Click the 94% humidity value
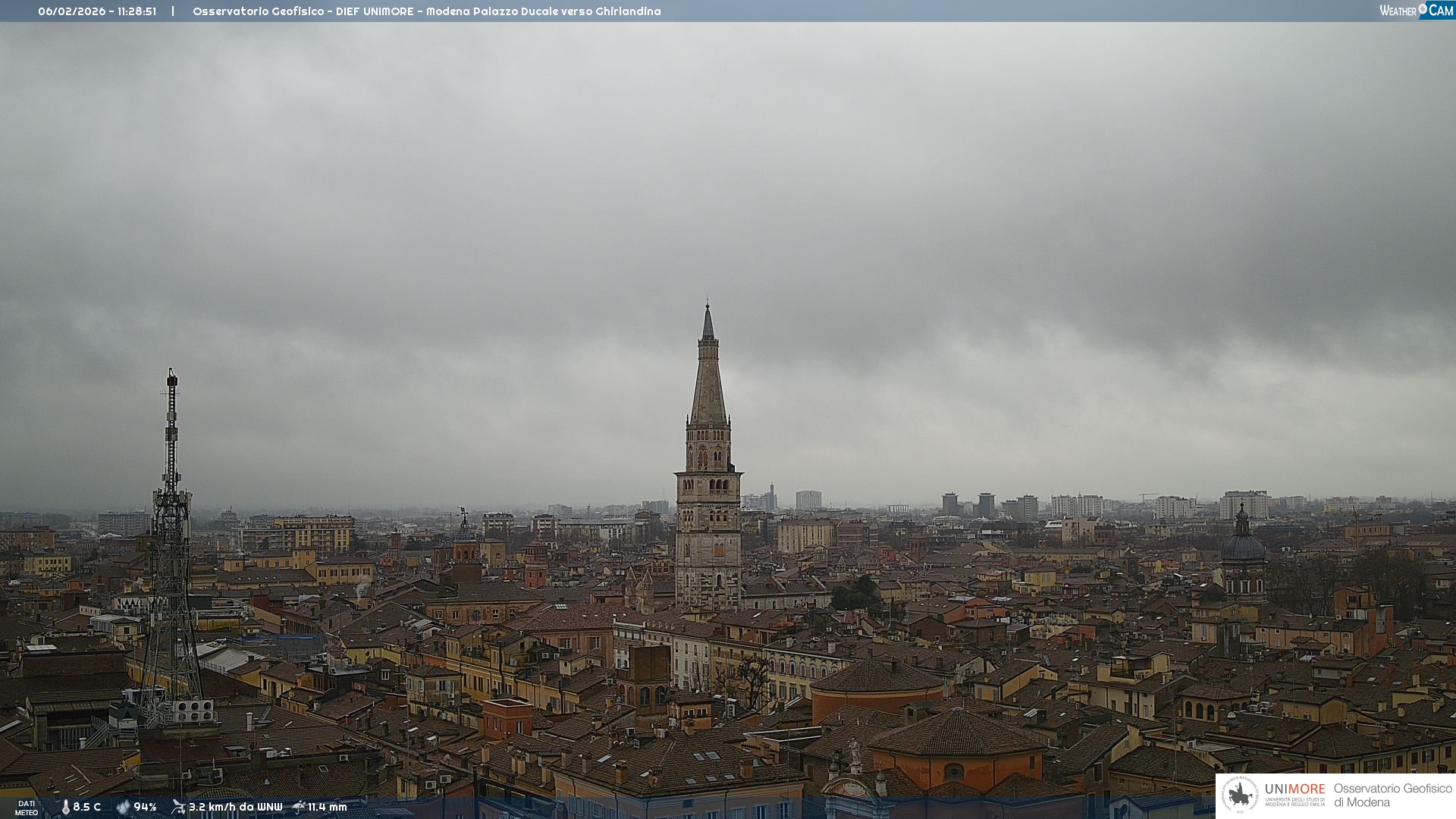The image size is (1456, 819). point(145,807)
